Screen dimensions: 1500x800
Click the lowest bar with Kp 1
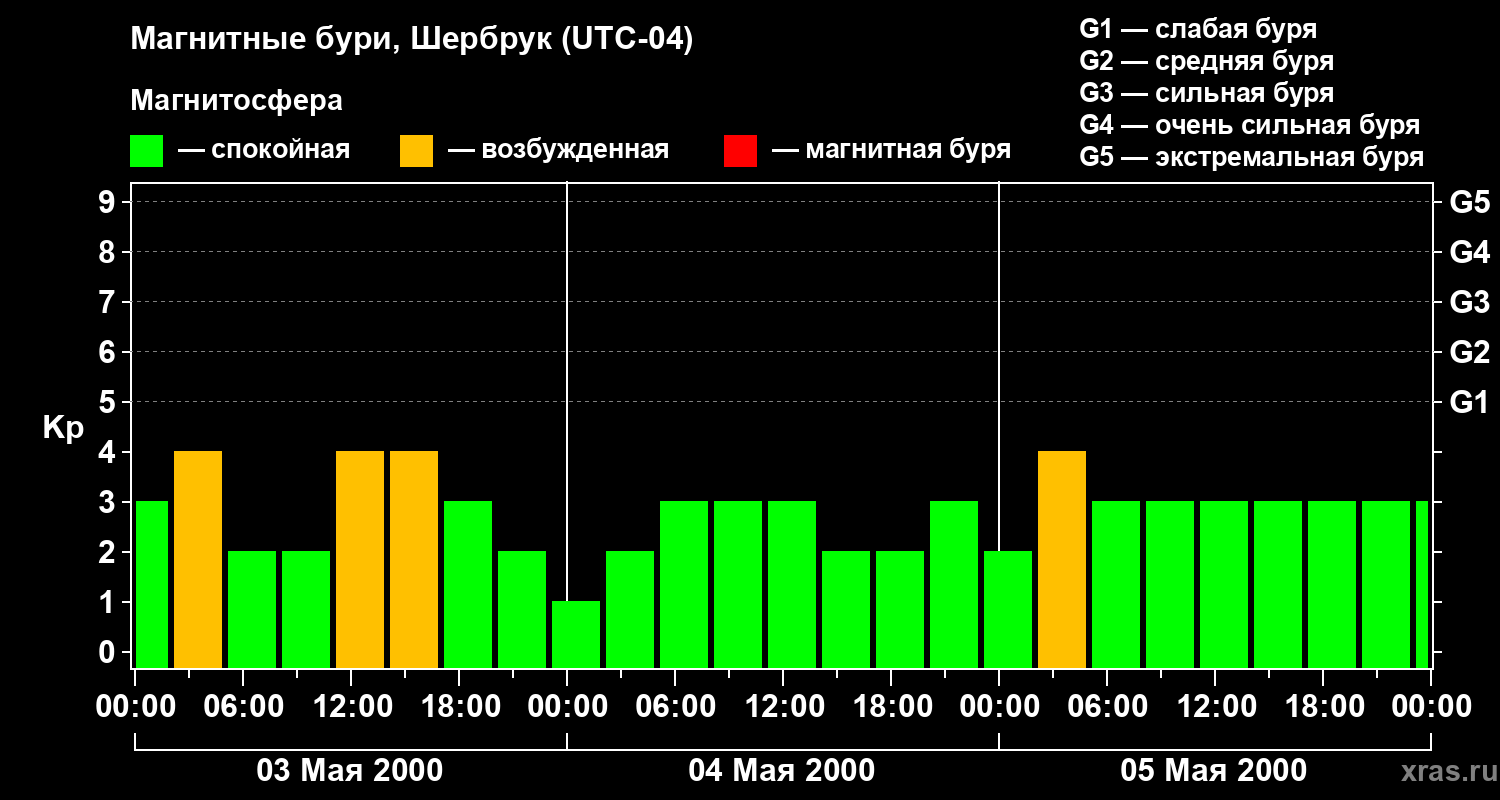coord(576,635)
